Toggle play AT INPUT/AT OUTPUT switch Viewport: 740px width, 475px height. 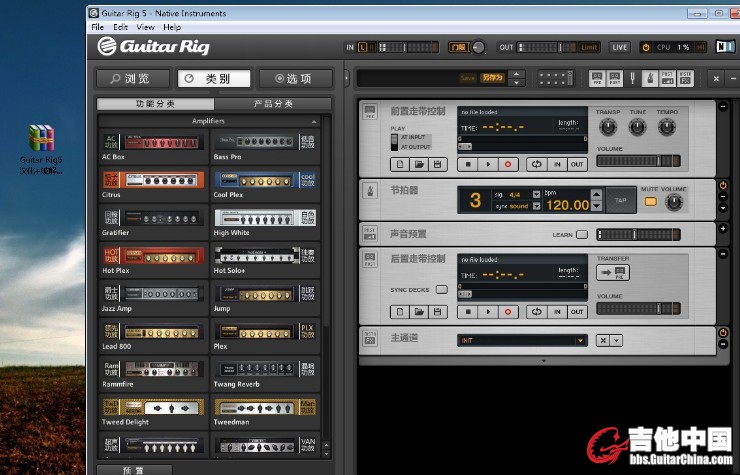tap(394, 142)
